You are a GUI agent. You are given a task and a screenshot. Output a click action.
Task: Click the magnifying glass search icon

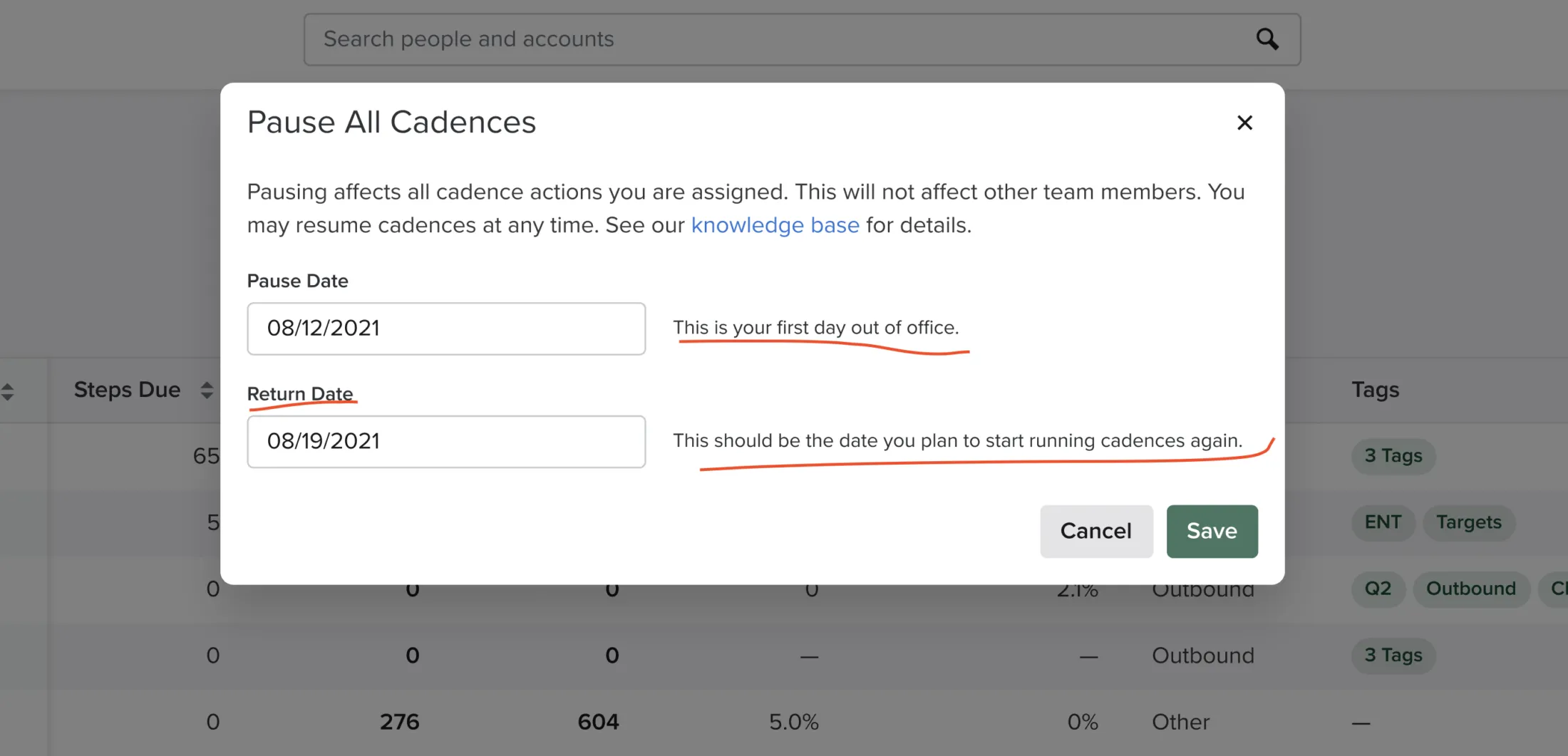(1267, 39)
